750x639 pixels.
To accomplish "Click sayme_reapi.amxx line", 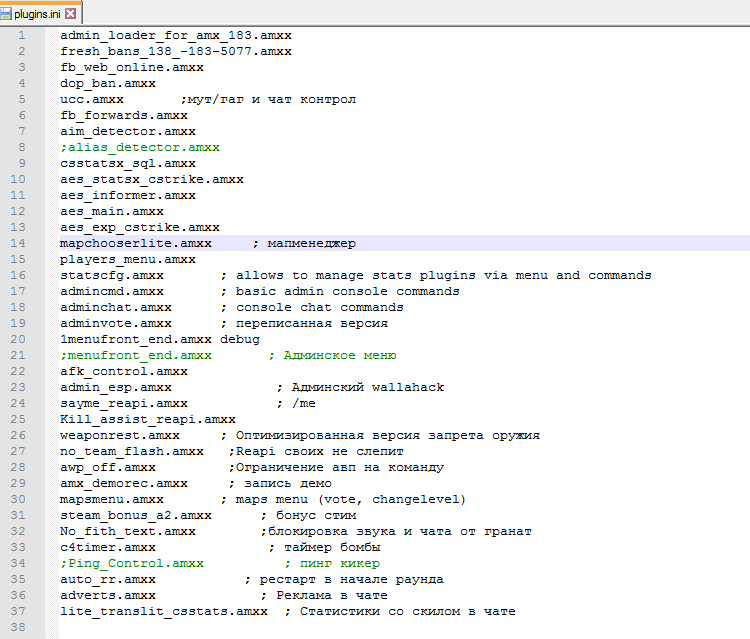I will pos(124,403).
